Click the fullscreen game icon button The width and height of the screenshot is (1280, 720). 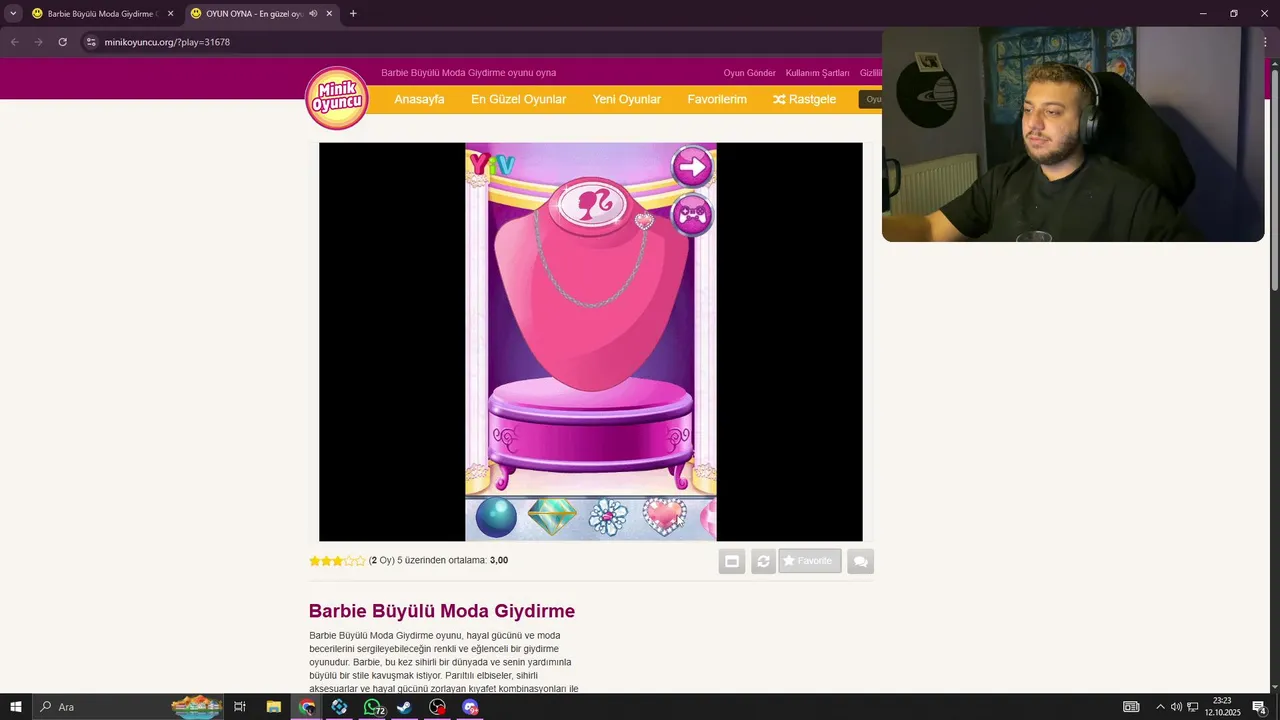tap(732, 561)
